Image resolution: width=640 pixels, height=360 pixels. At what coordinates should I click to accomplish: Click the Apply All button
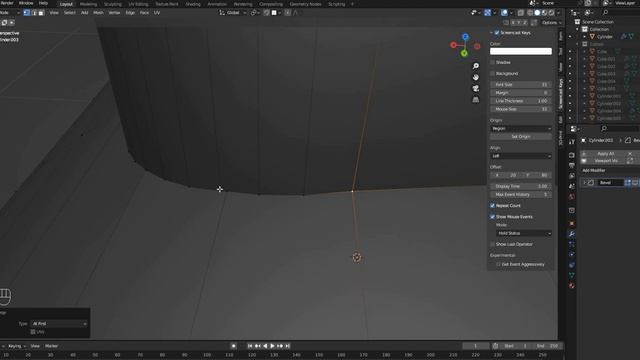[x=605, y=154]
